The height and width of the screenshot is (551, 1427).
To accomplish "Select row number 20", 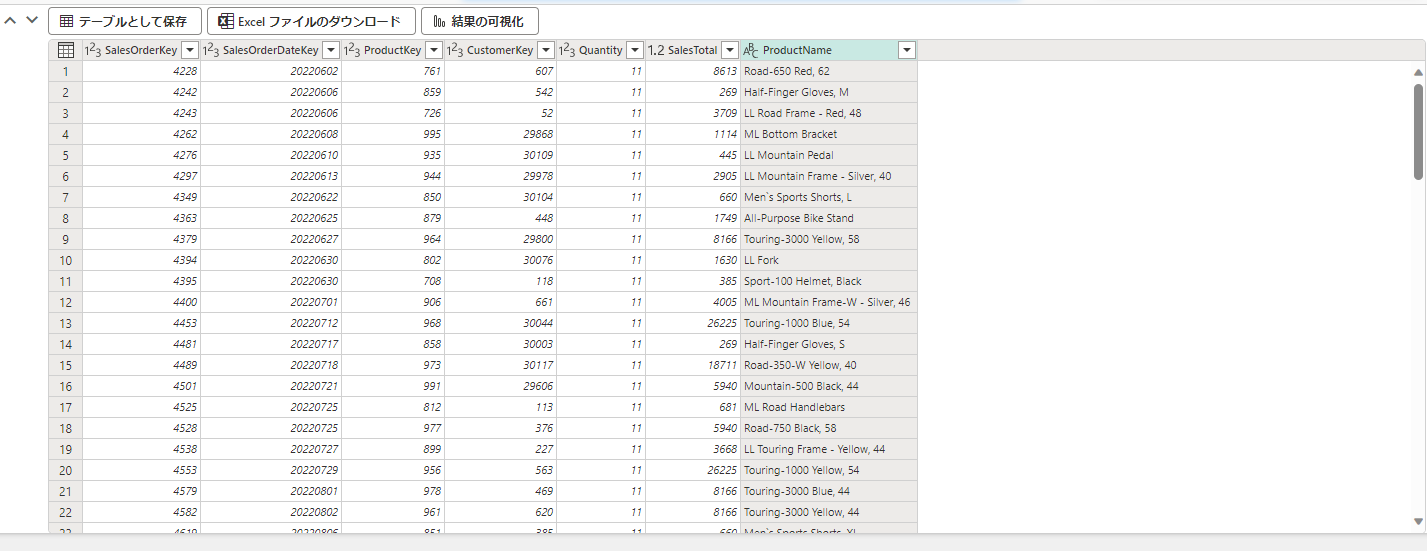I will [65, 470].
